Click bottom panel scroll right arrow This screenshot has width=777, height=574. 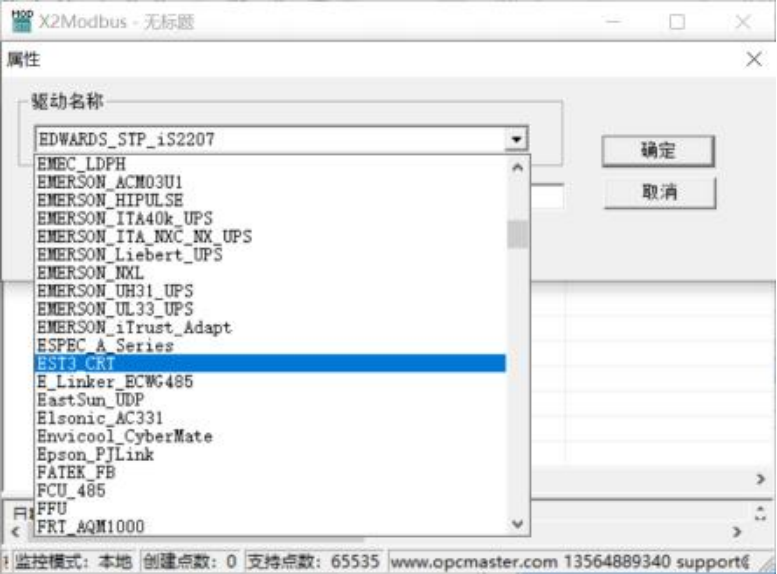tap(737, 531)
